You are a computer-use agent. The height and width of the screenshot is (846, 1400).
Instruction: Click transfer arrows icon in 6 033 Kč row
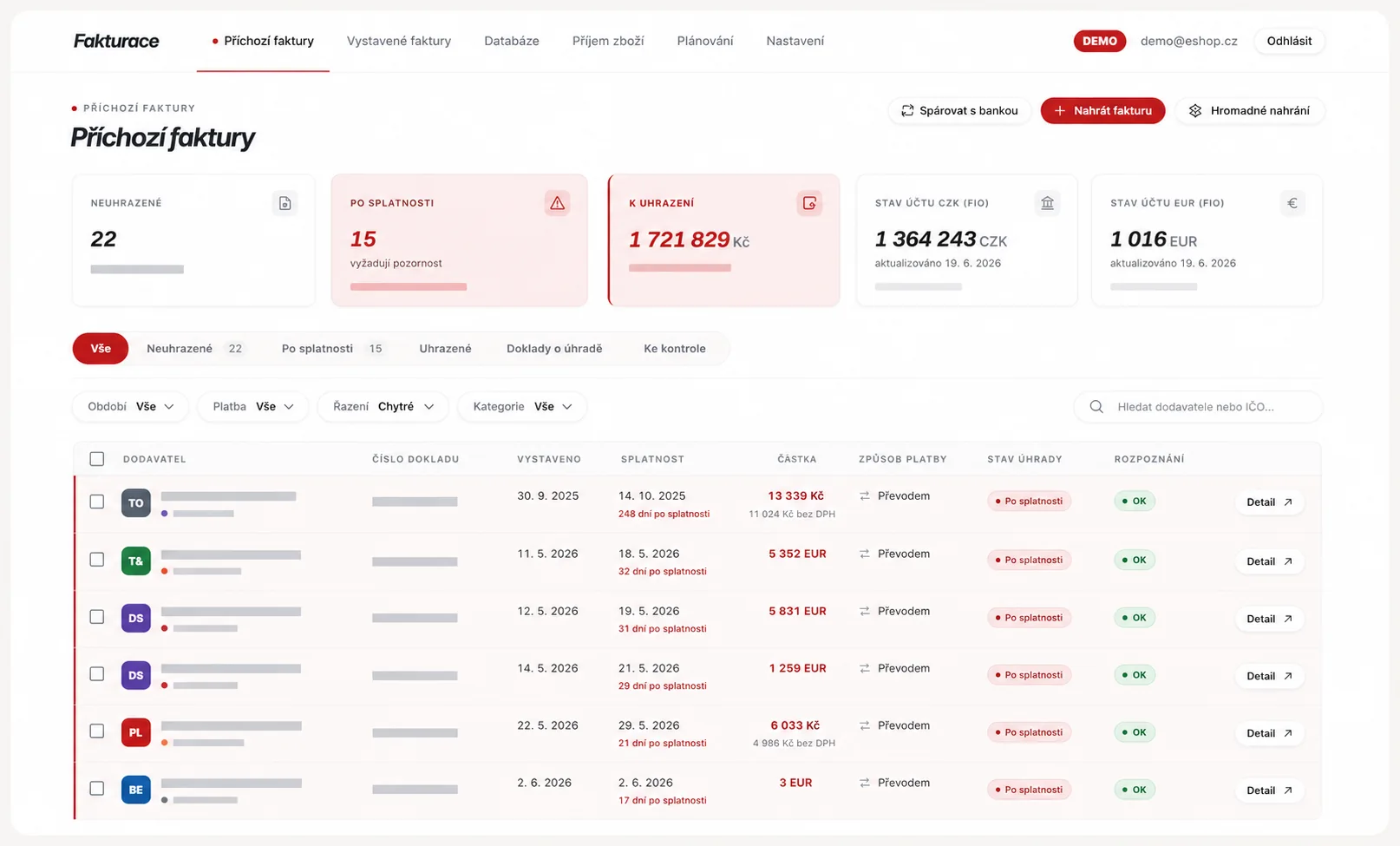pyautogui.click(x=865, y=725)
